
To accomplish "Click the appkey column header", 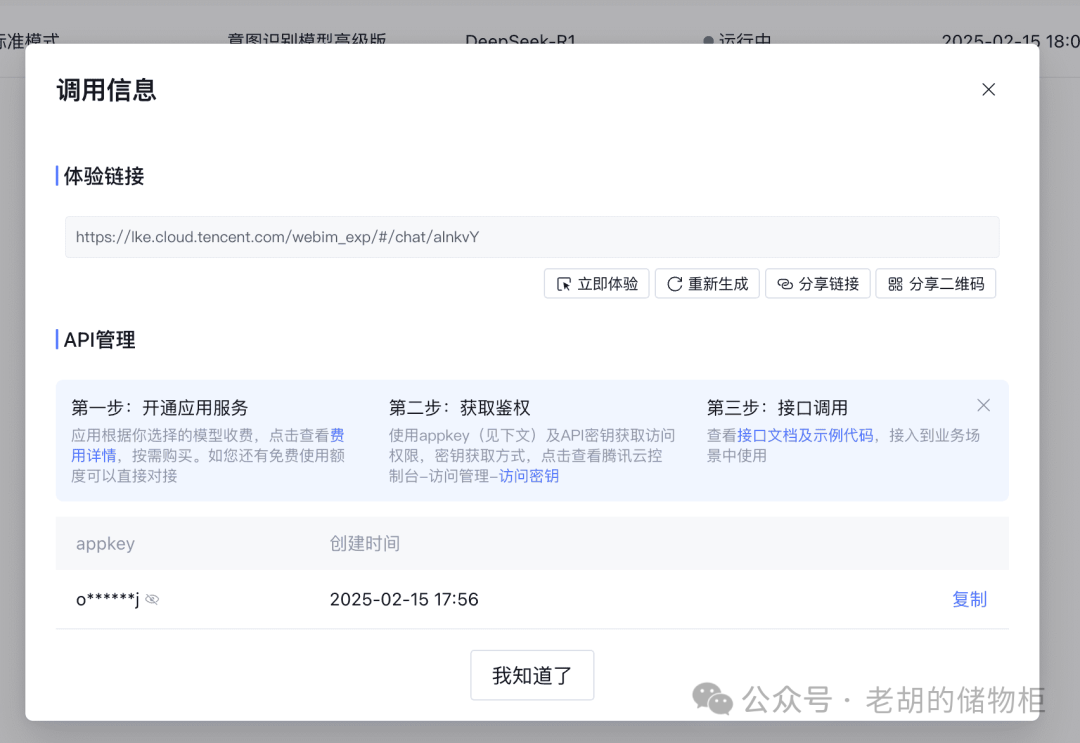I will coord(105,544).
